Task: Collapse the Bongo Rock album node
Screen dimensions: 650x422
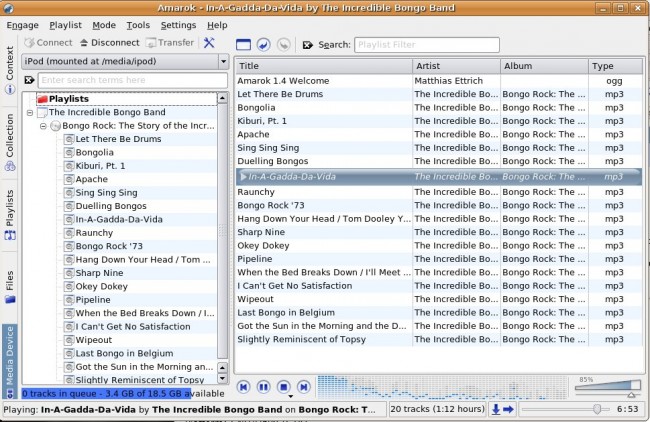Action: [x=43, y=126]
